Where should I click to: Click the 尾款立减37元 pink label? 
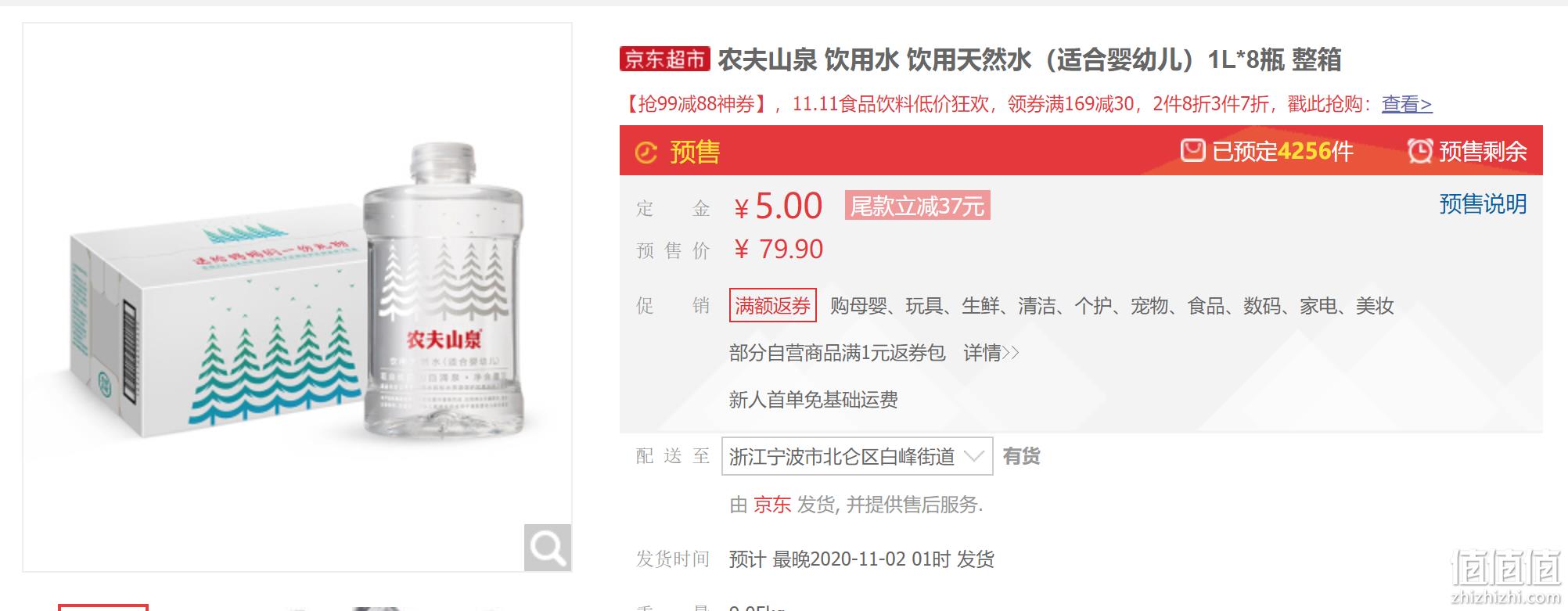click(x=917, y=206)
